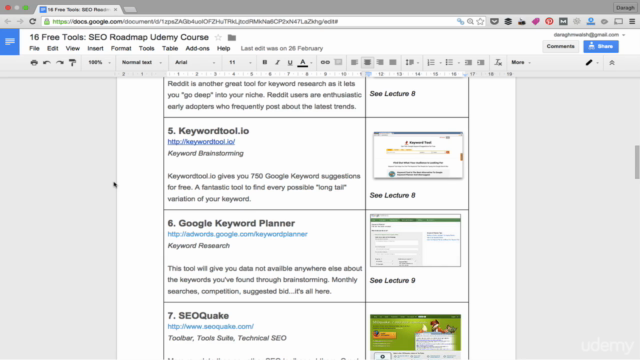640x360 pixels.
Task: Click the SEOQuake screenshot thumbnail
Action: point(416,337)
